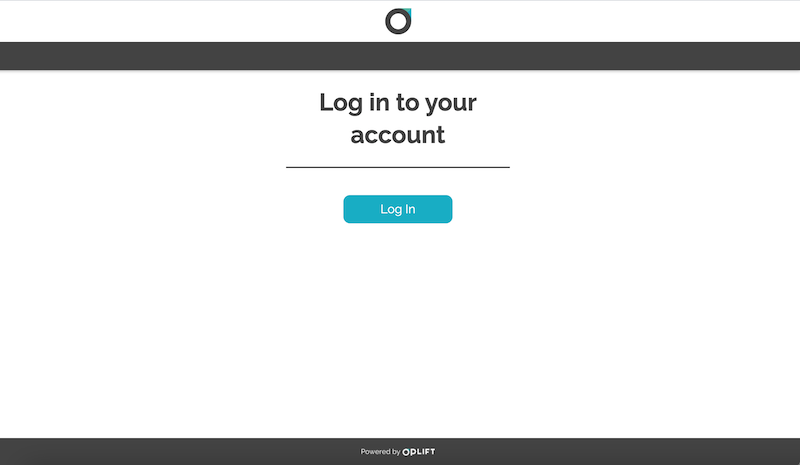Click the blank white area below the Log In button
This screenshot has width=800, height=465.
pos(397,327)
